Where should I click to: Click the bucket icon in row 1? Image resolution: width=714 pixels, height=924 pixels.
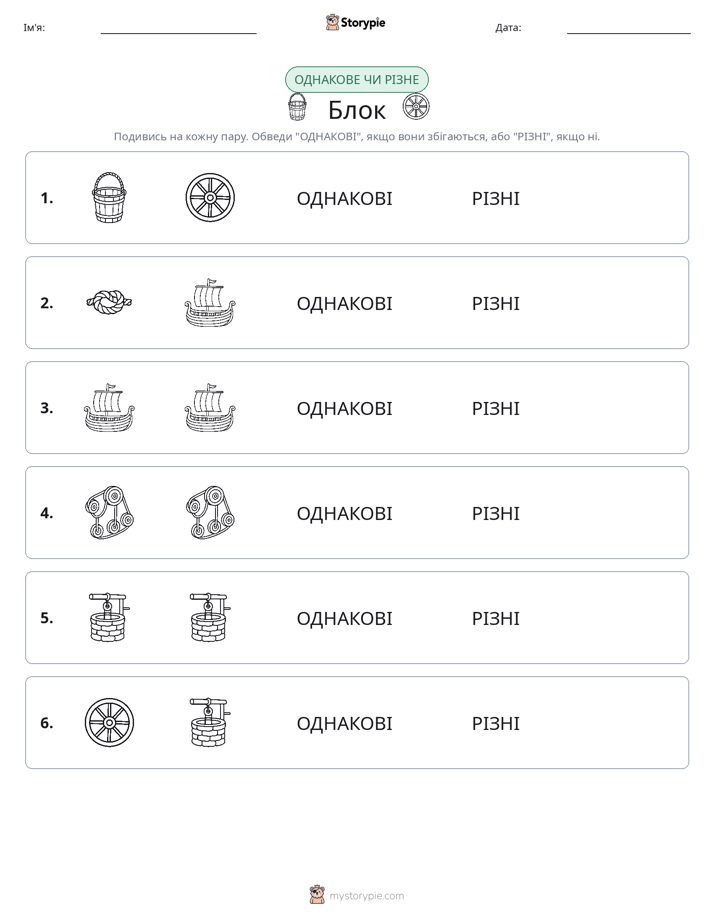pyautogui.click(x=109, y=197)
